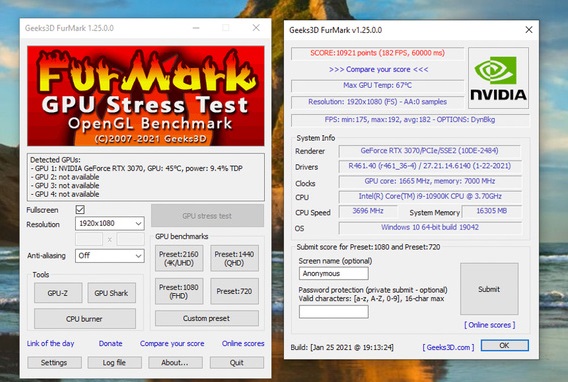Image resolution: width=568 pixels, height=382 pixels.
Task: Launch GPU-Z tool
Action: [x=58, y=293]
